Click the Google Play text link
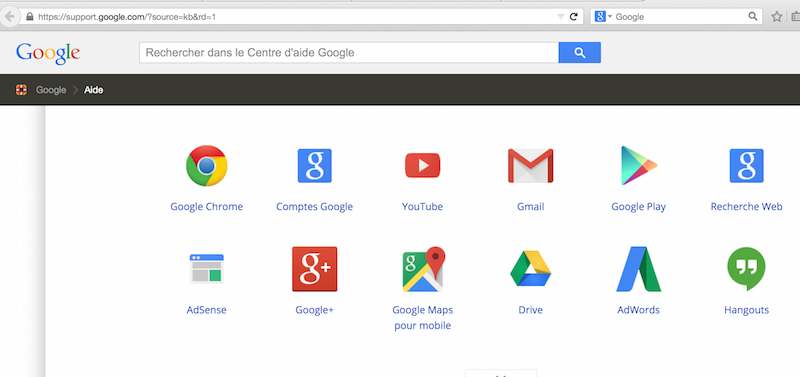 (x=639, y=207)
